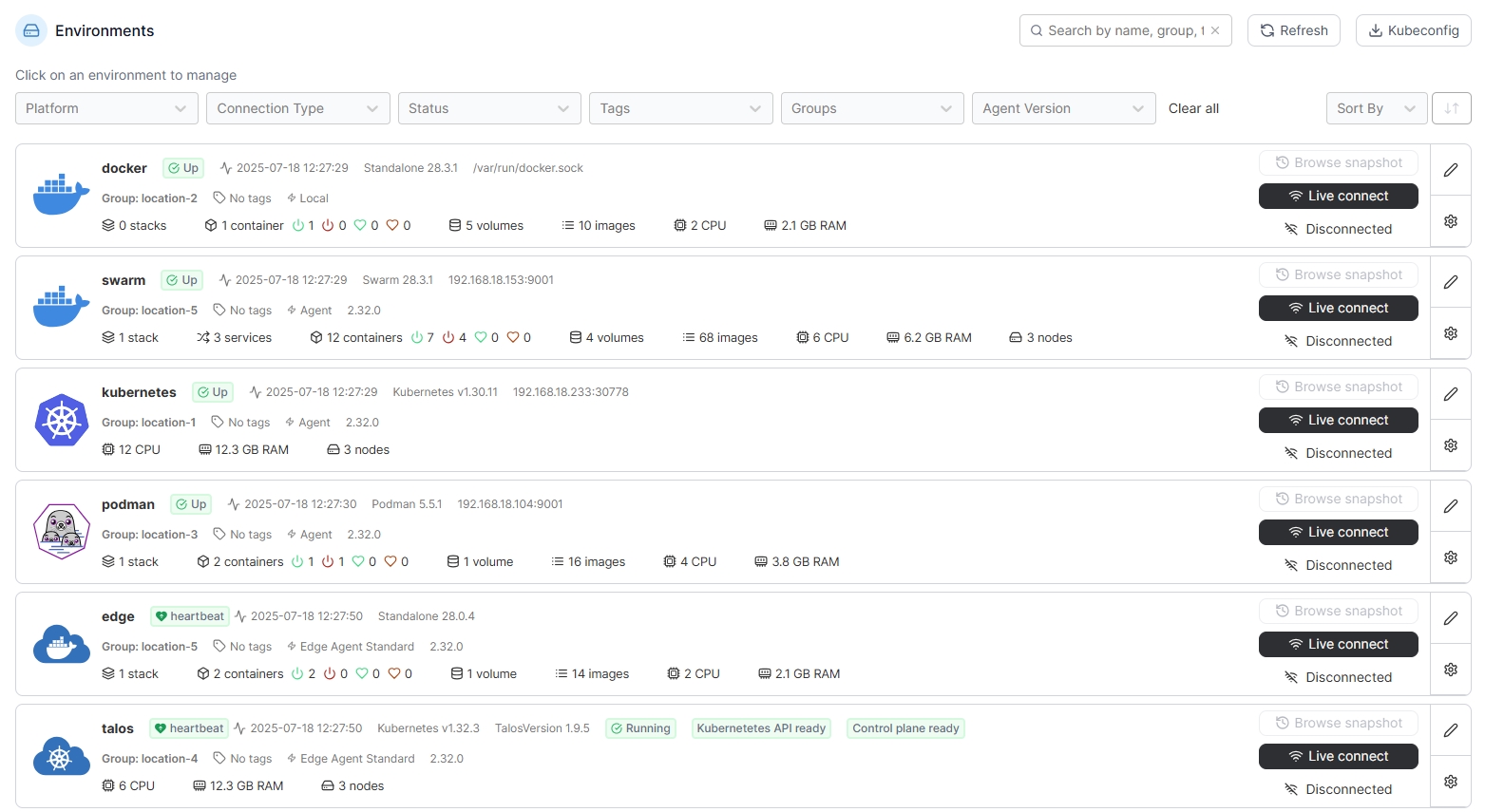Click the Podman seal logo icon
1485x812 pixels.
[62, 532]
